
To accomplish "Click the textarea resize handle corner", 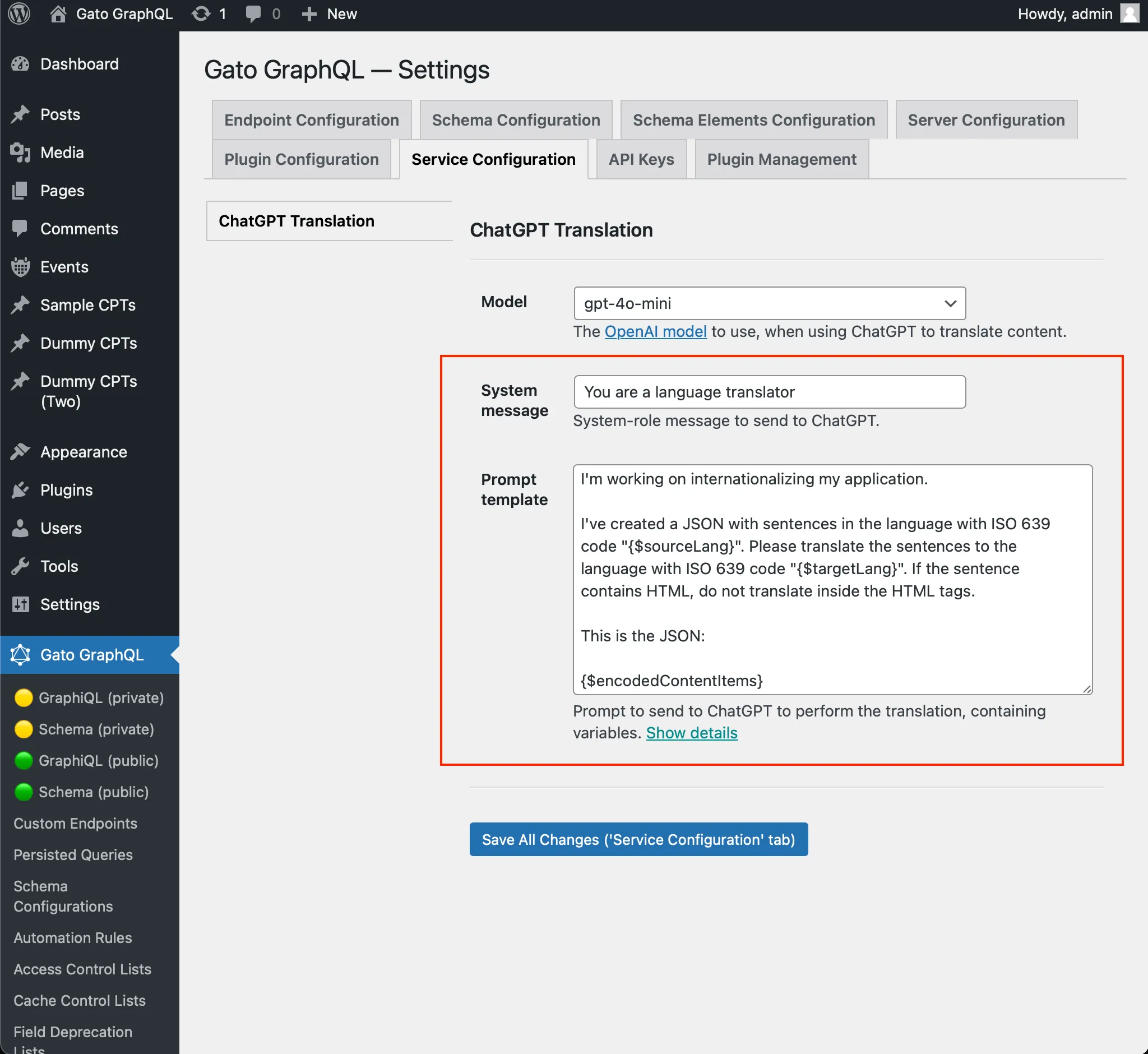I will click(1087, 689).
